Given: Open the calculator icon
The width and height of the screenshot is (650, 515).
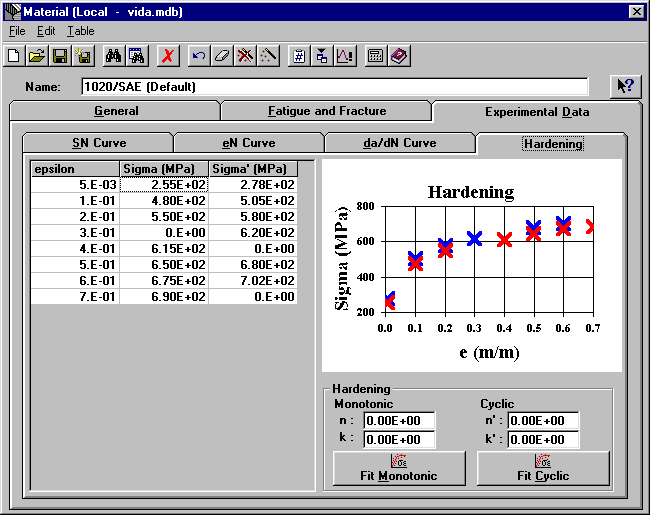Looking at the screenshot, I should [376, 56].
